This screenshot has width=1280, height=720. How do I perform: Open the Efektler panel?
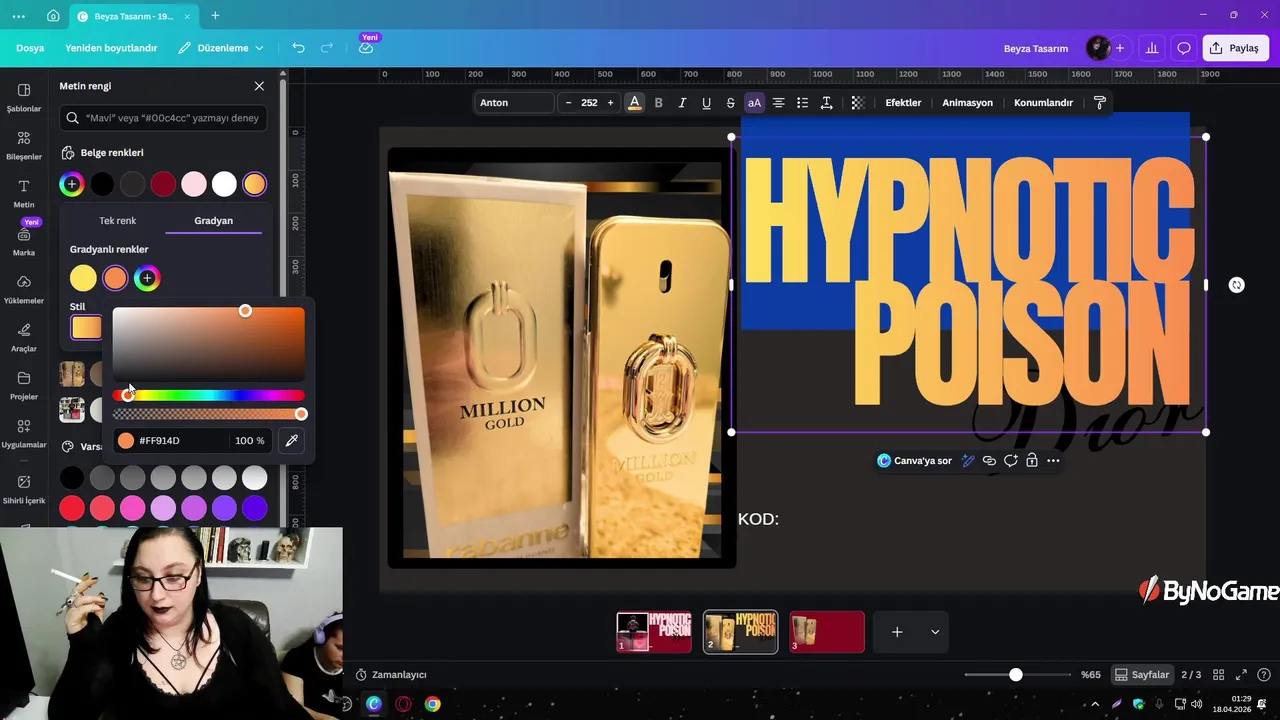pos(903,103)
